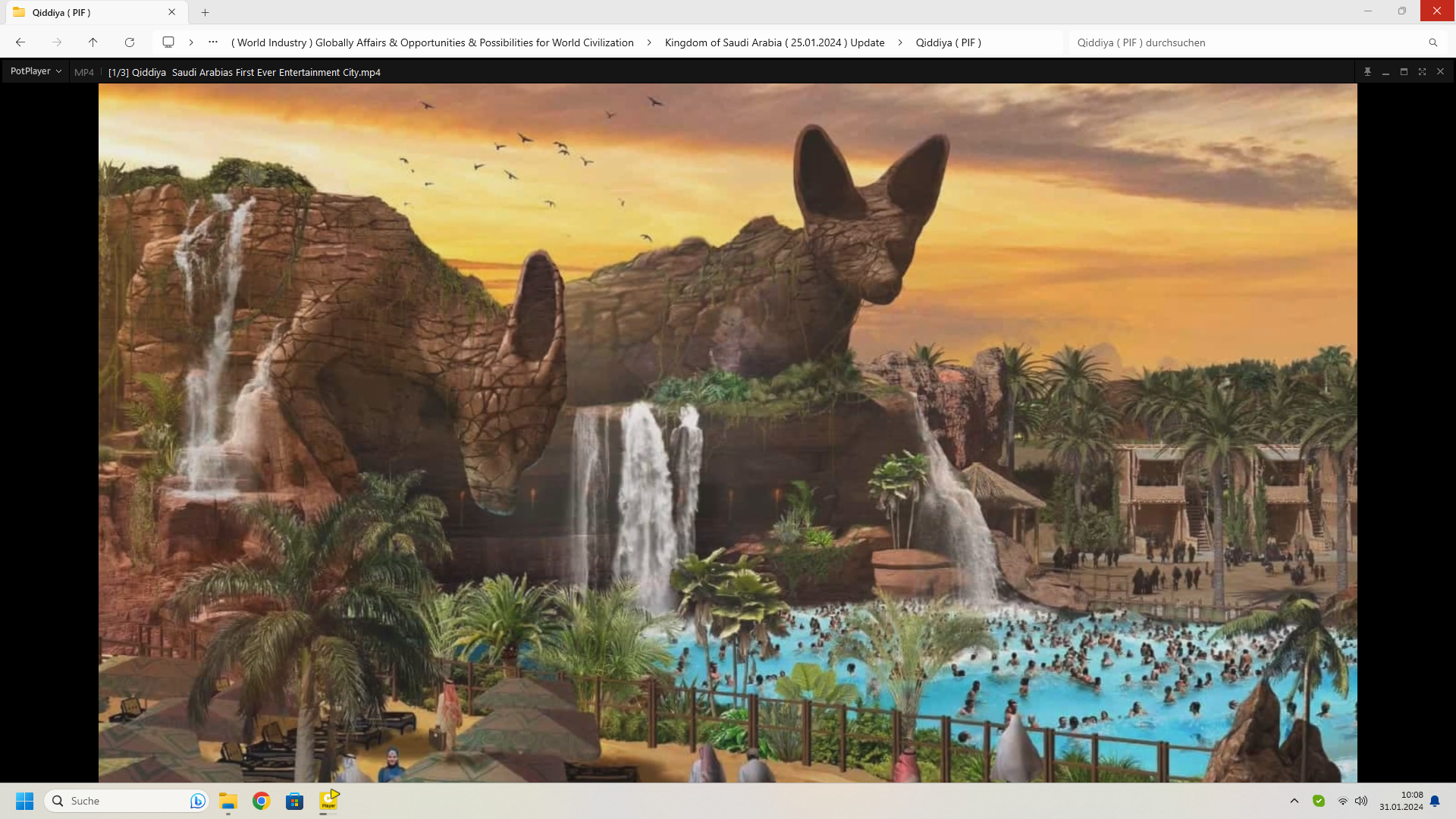Image resolution: width=1456 pixels, height=819 pixels.
Task: Open the Windows Start menu
Action: [x=25, y=801]
